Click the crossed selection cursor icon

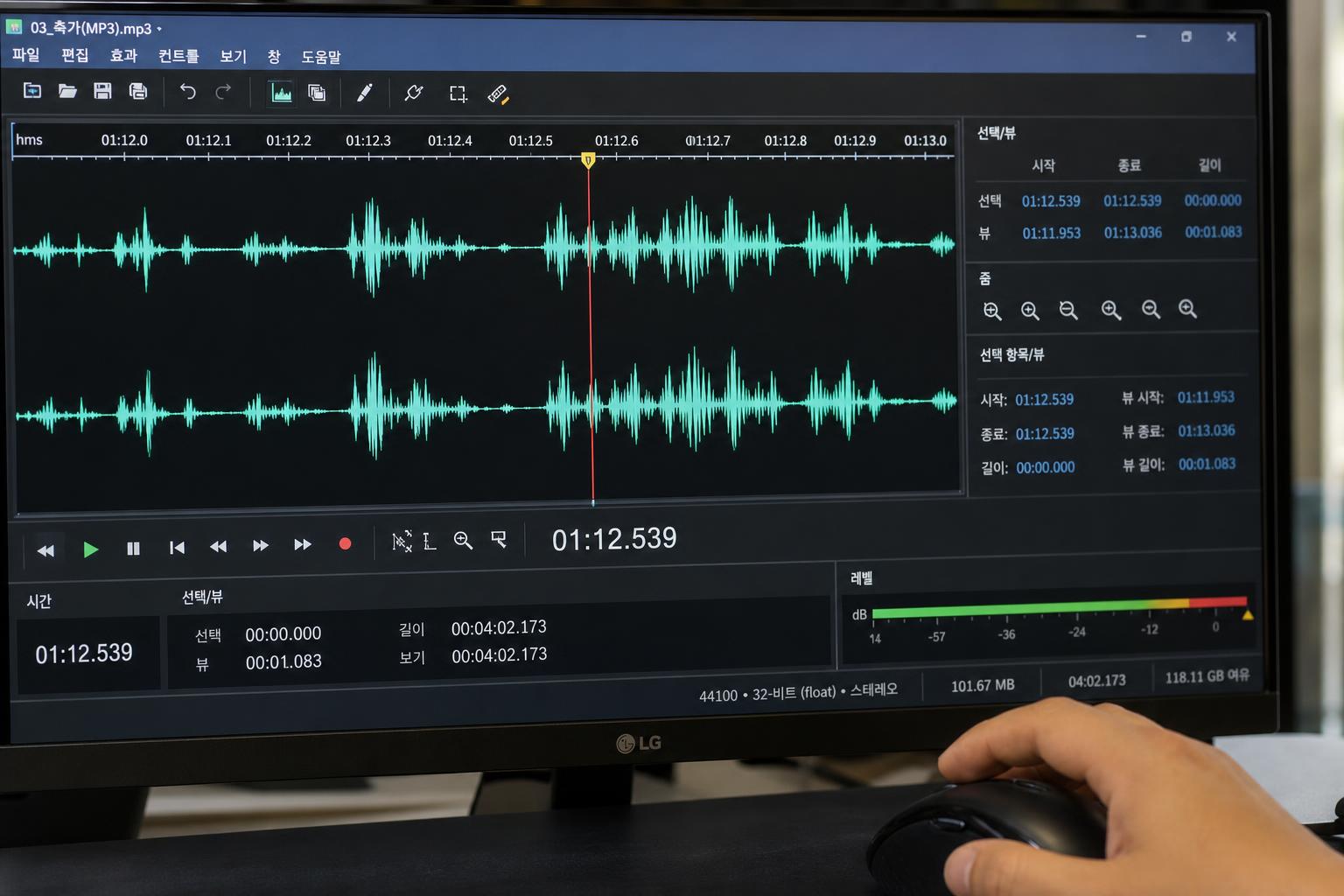point(402,542)
